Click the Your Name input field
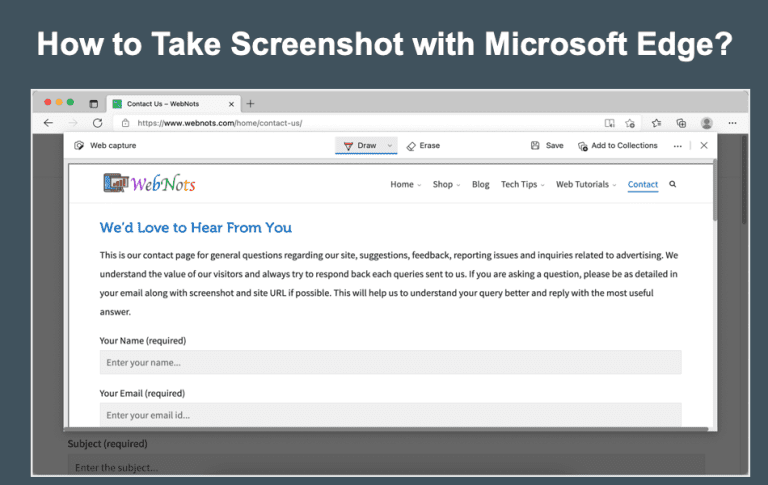768x485 pixels. [390, 363]
